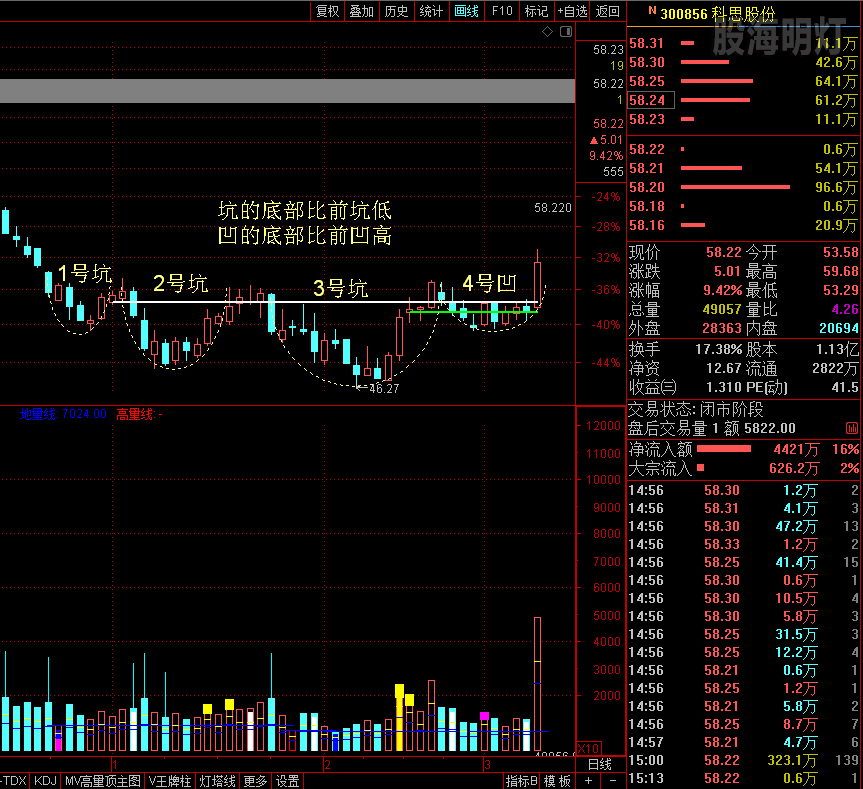This screenshot has width=863, height=789.
Task: Click the green horizontal support line
Action: (x=473, y=312)
